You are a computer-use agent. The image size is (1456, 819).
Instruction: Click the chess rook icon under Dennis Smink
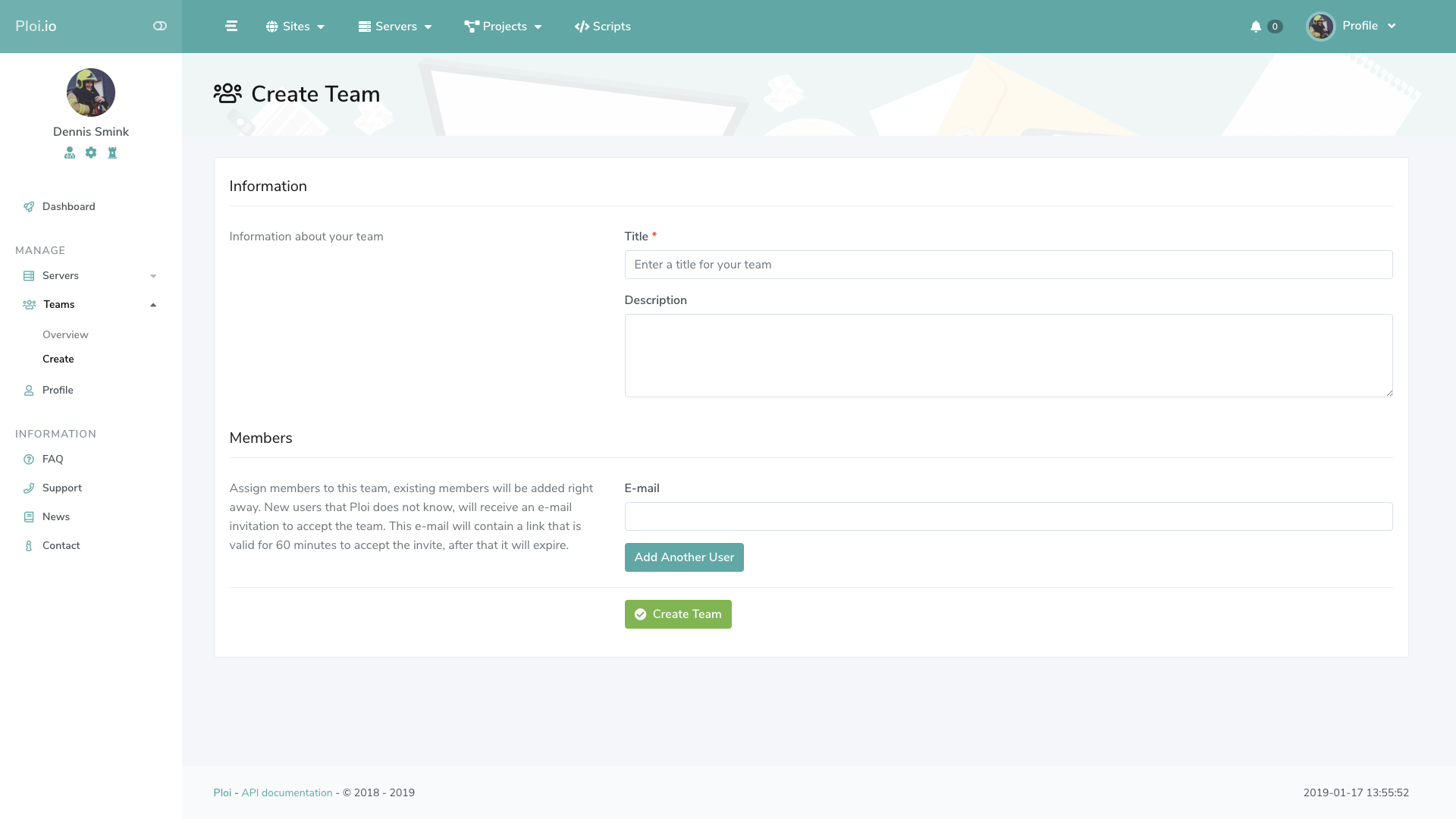coord(112,152)
